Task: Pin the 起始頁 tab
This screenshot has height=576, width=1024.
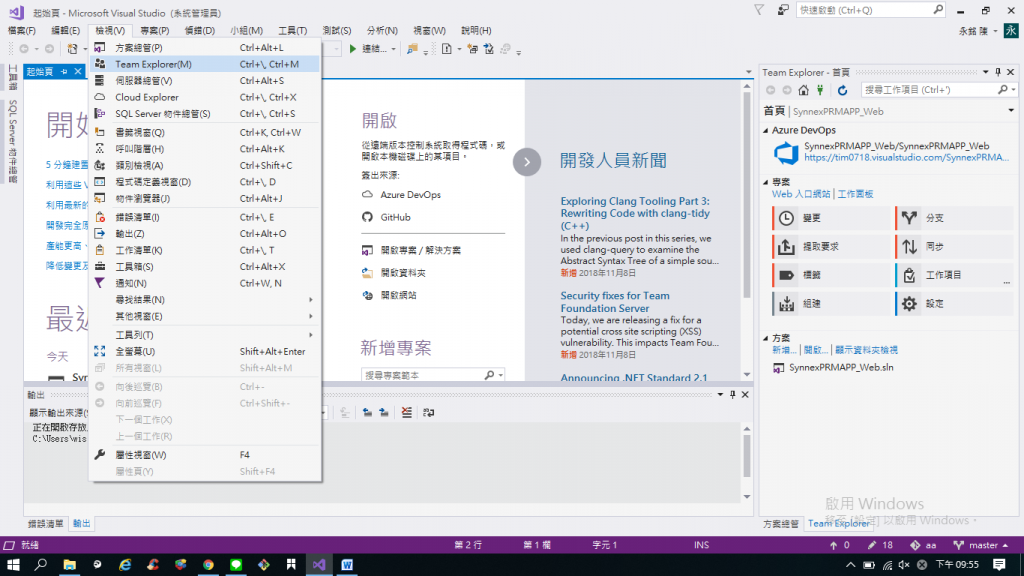Action: [64, 72]
